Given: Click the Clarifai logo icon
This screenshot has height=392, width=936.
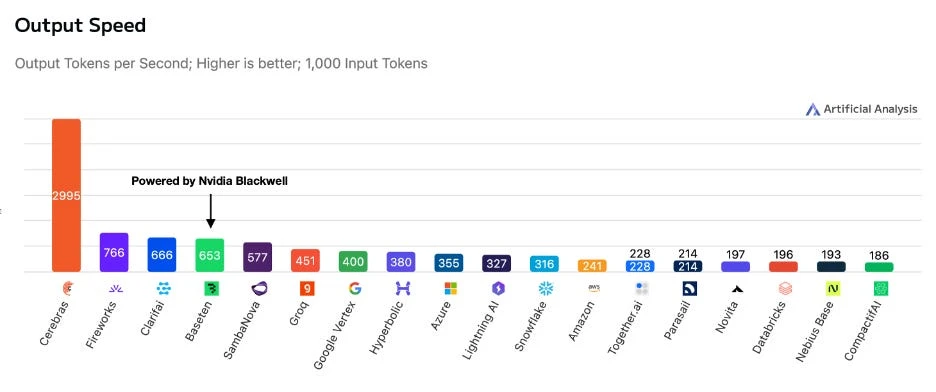Looking at the screenshot, I should [163, 289].
